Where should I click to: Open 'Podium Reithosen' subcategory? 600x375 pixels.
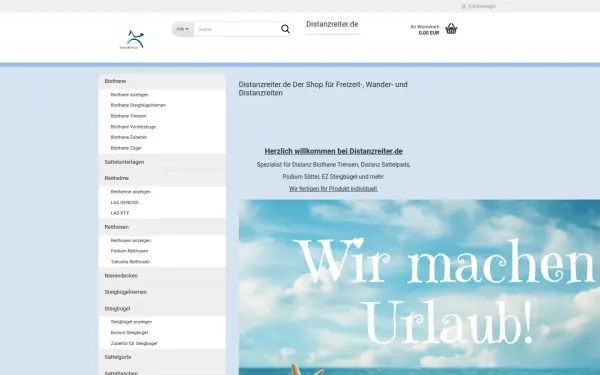point(129,251)
